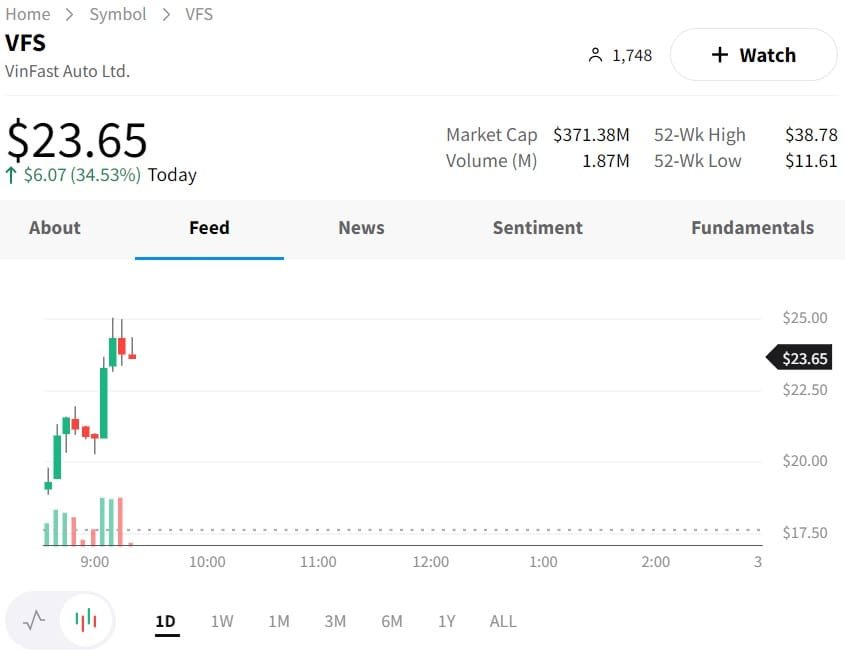Show 3M chart range
This screenshot has height=658, width=845.
335,621
